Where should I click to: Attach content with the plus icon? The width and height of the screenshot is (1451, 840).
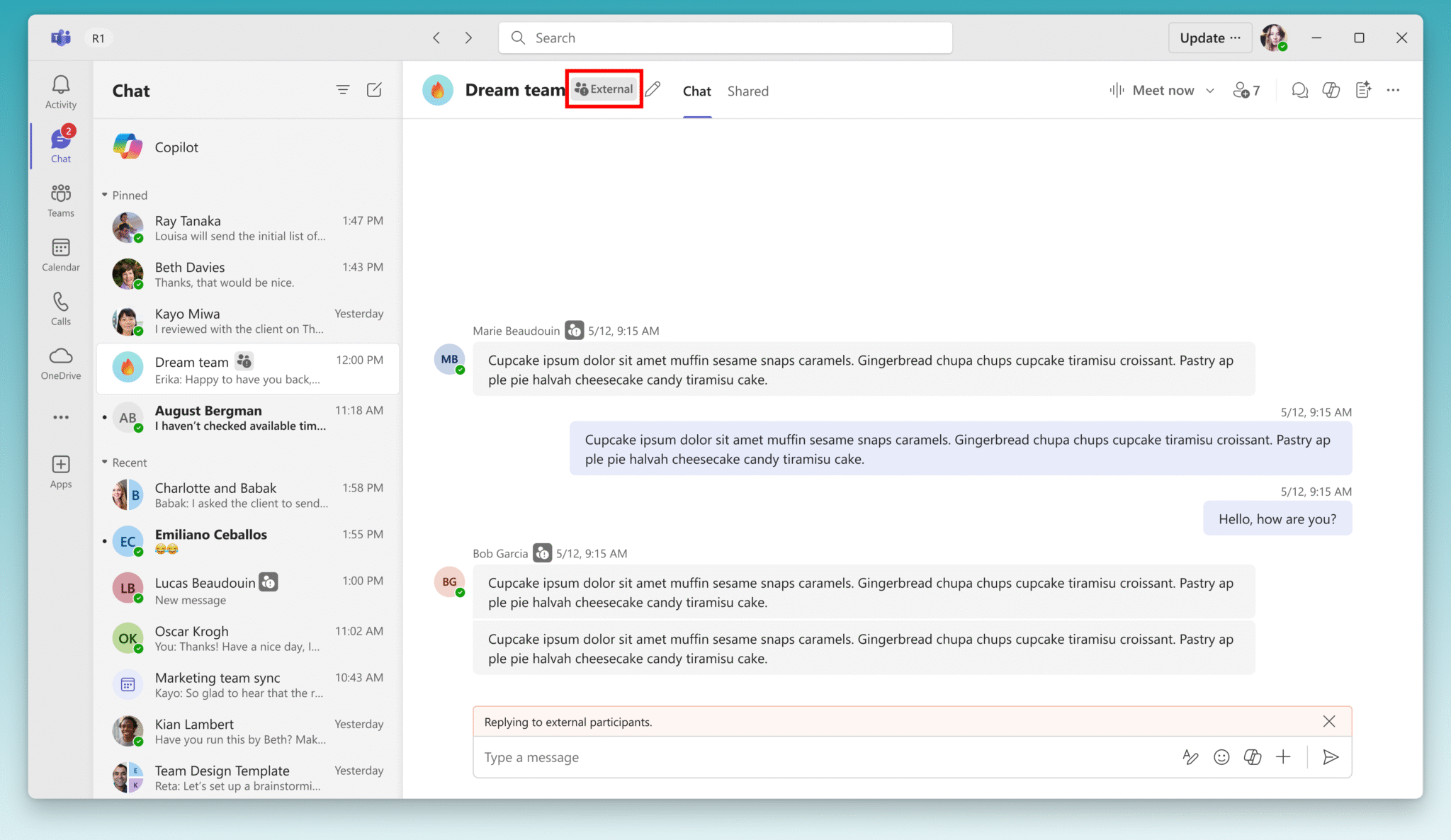click(1284, 756)
